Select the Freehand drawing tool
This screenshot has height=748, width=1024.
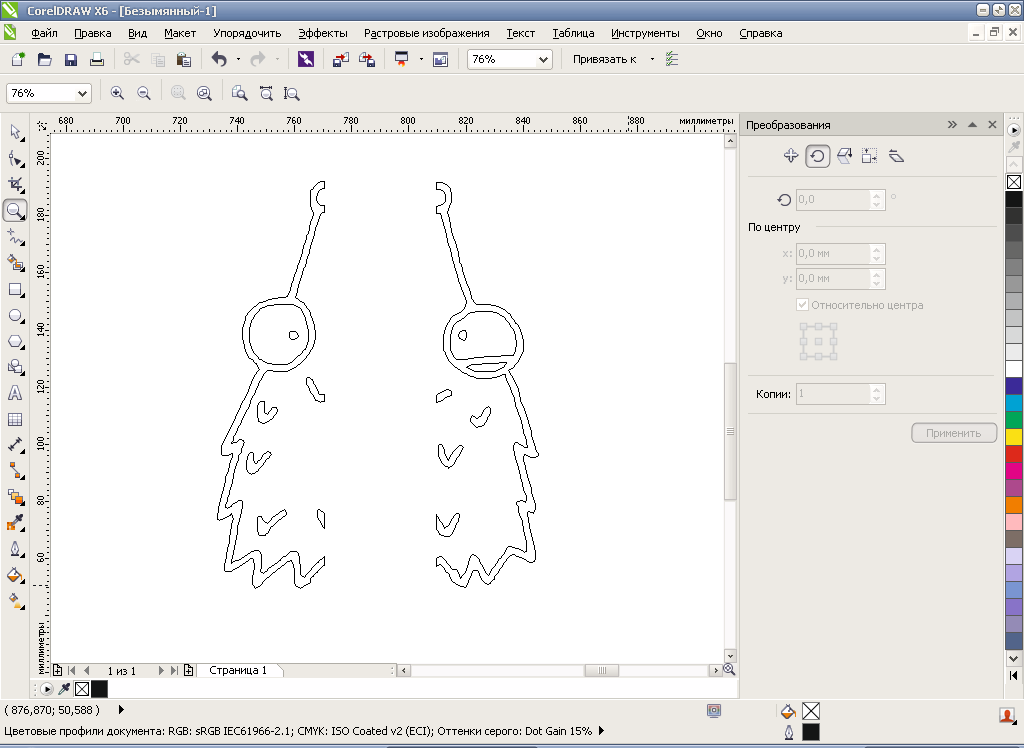click(x=15, y=236)
